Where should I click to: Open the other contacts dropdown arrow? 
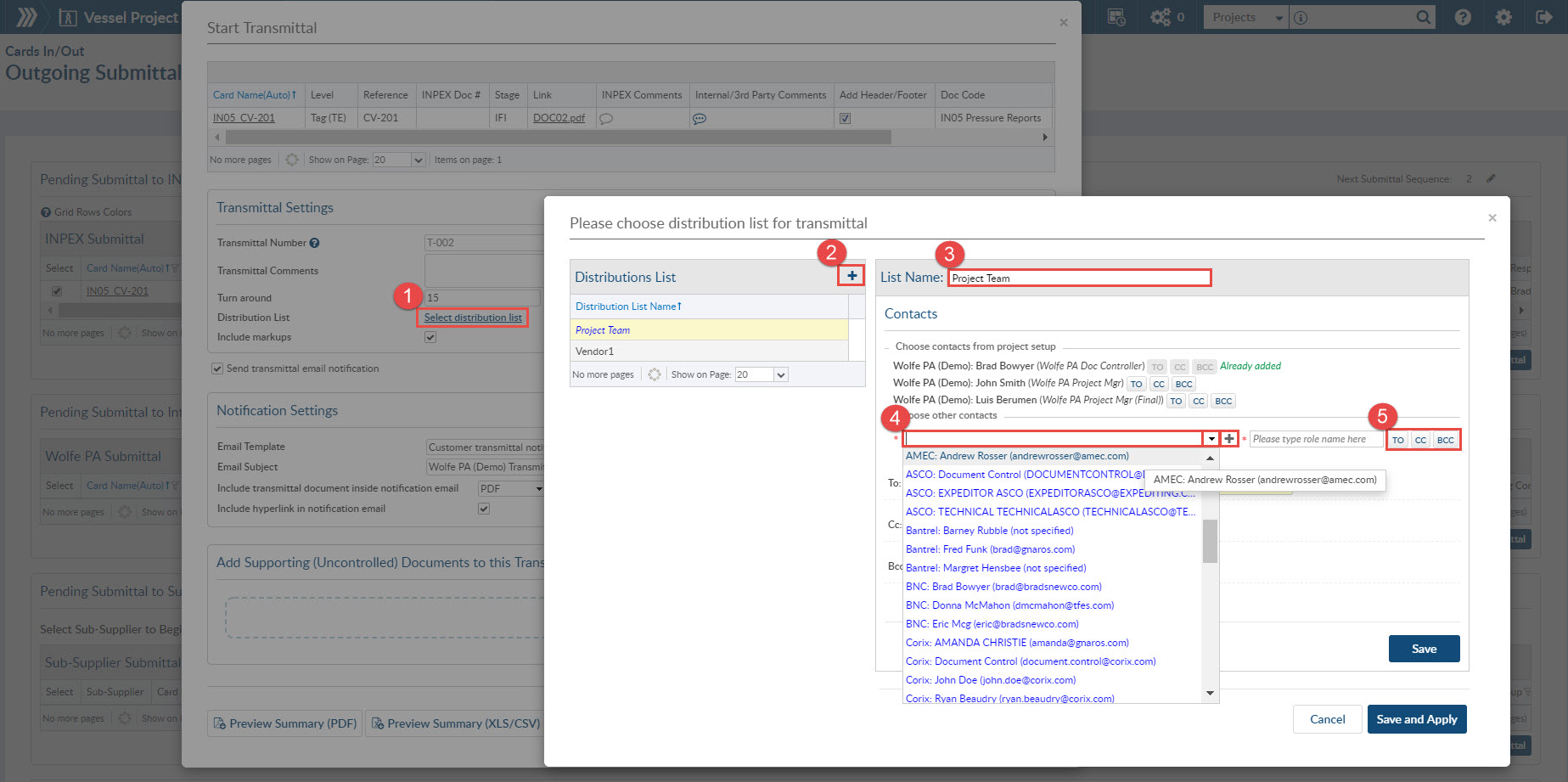click(x=1211, y=439)
